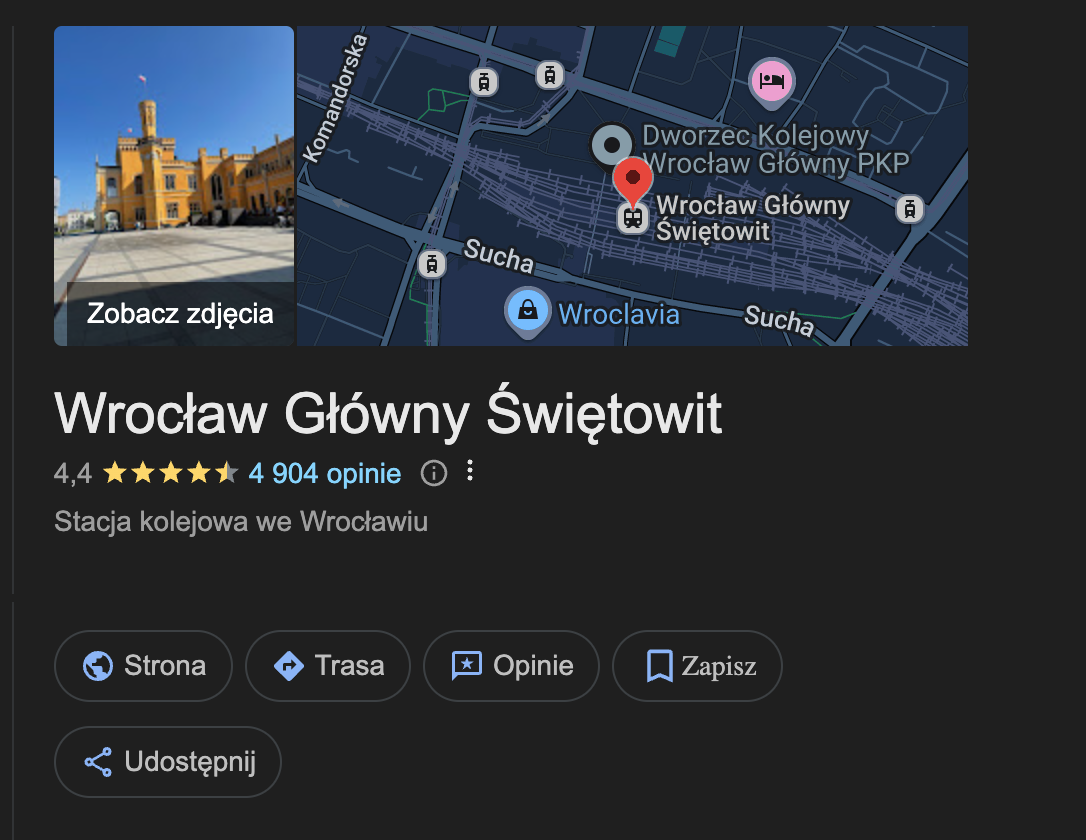1086x840 pixels.
Task: Click the Opinie button to write a review
Action: (511, 666)
